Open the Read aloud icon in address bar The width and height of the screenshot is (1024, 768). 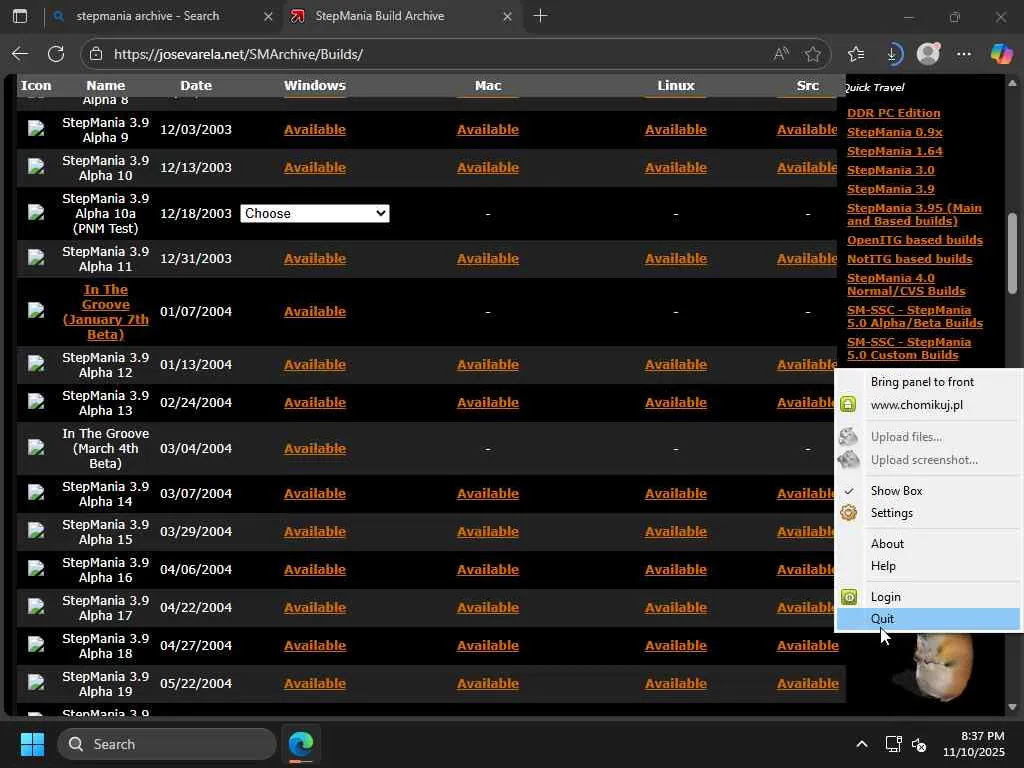tap(781, 54)
